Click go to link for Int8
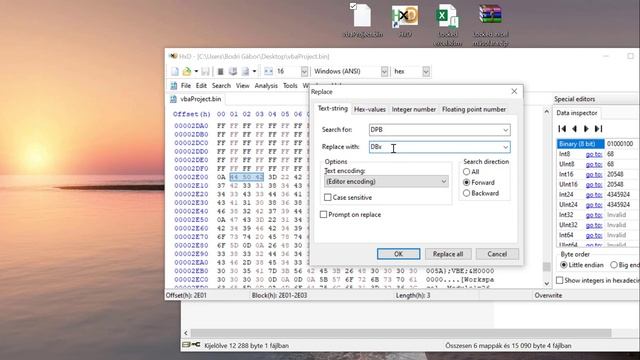The height and width of the screenshot is (360, 640). click(x=593, y=154)
